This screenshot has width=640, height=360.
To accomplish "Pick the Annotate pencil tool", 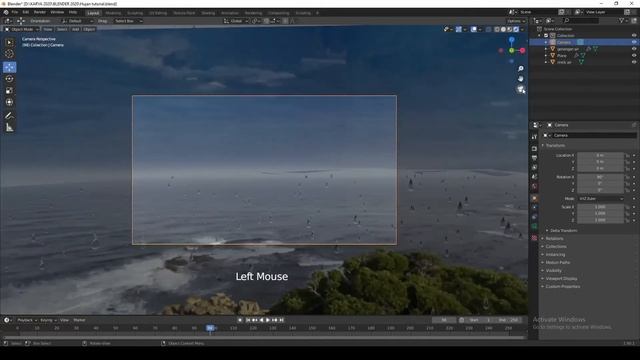I will [x=9, y=116].
